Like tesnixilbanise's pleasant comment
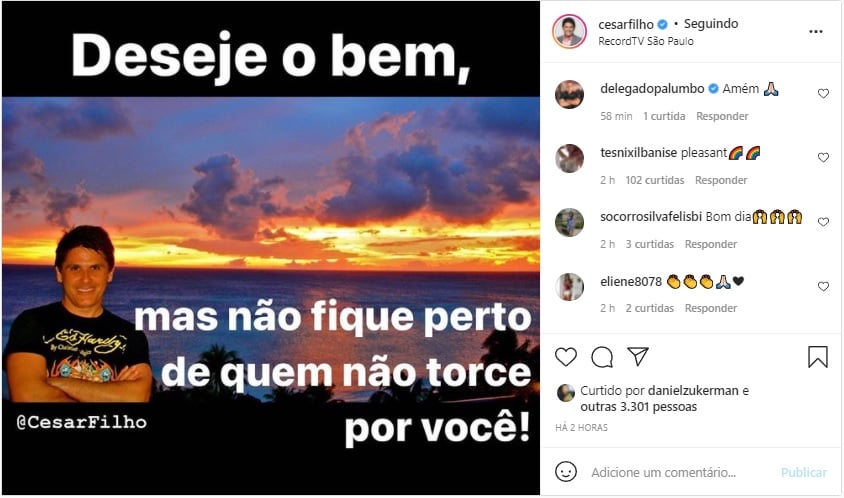Viewport: 844px width, 498px height. (x=823, y=158)
